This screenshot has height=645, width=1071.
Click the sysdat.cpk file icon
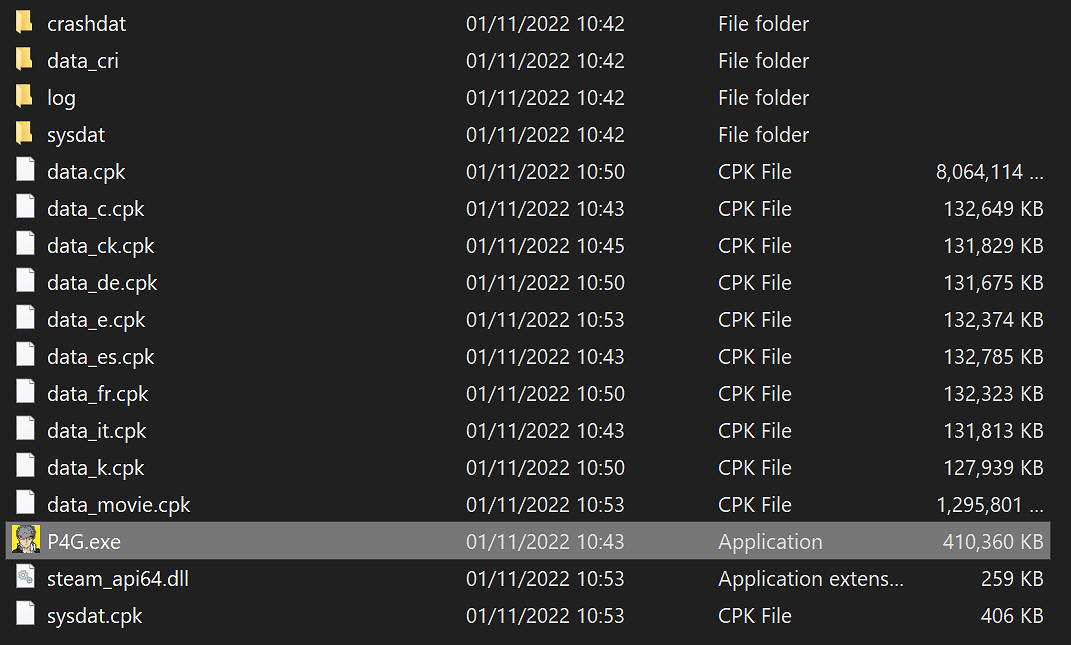[x=25, y=615]
